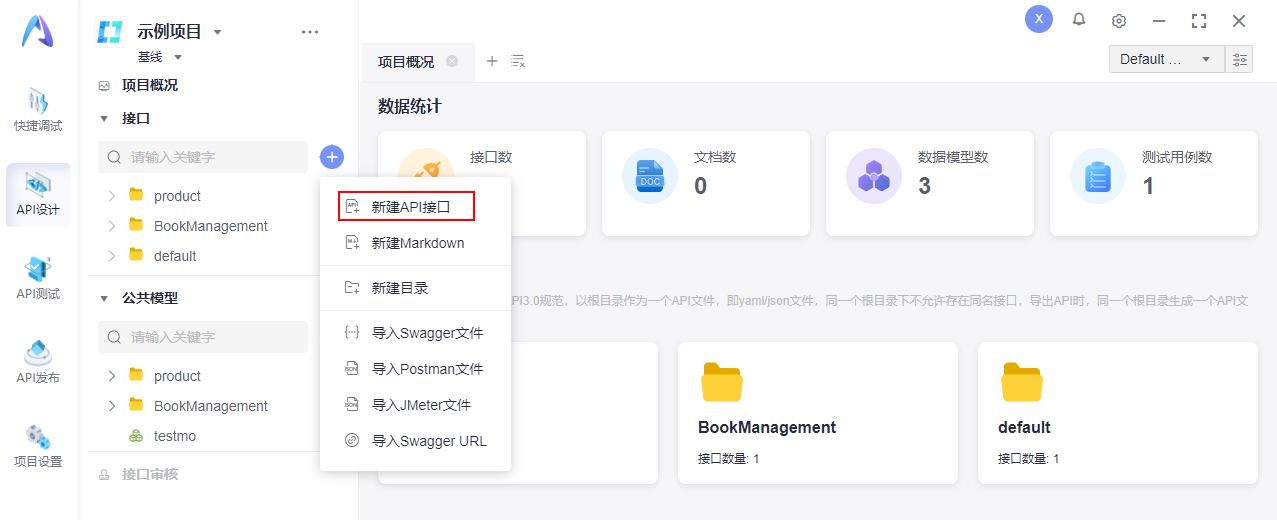Close the 项目概况 tab
The height and width of the screenshot is (520, 1277).
[452, 61]
